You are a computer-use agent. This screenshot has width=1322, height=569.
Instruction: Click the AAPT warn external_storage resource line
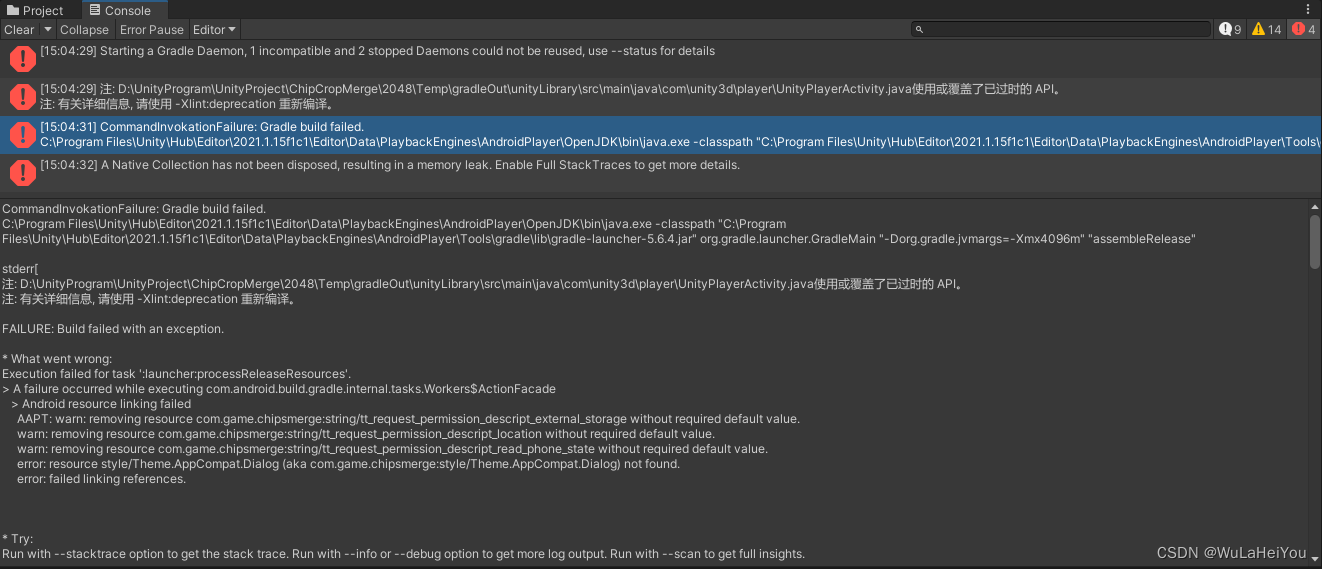(x=408, y=419)
